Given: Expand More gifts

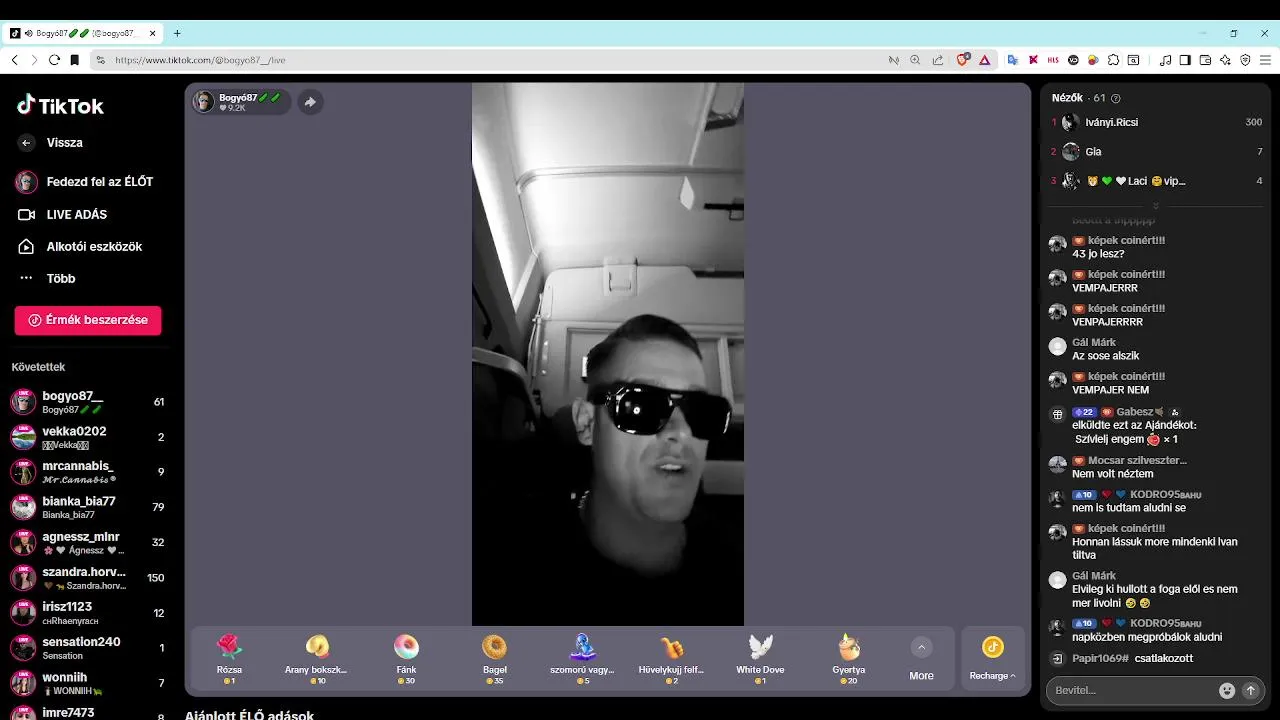Looking at the screenshot, I should pos(921,659).
